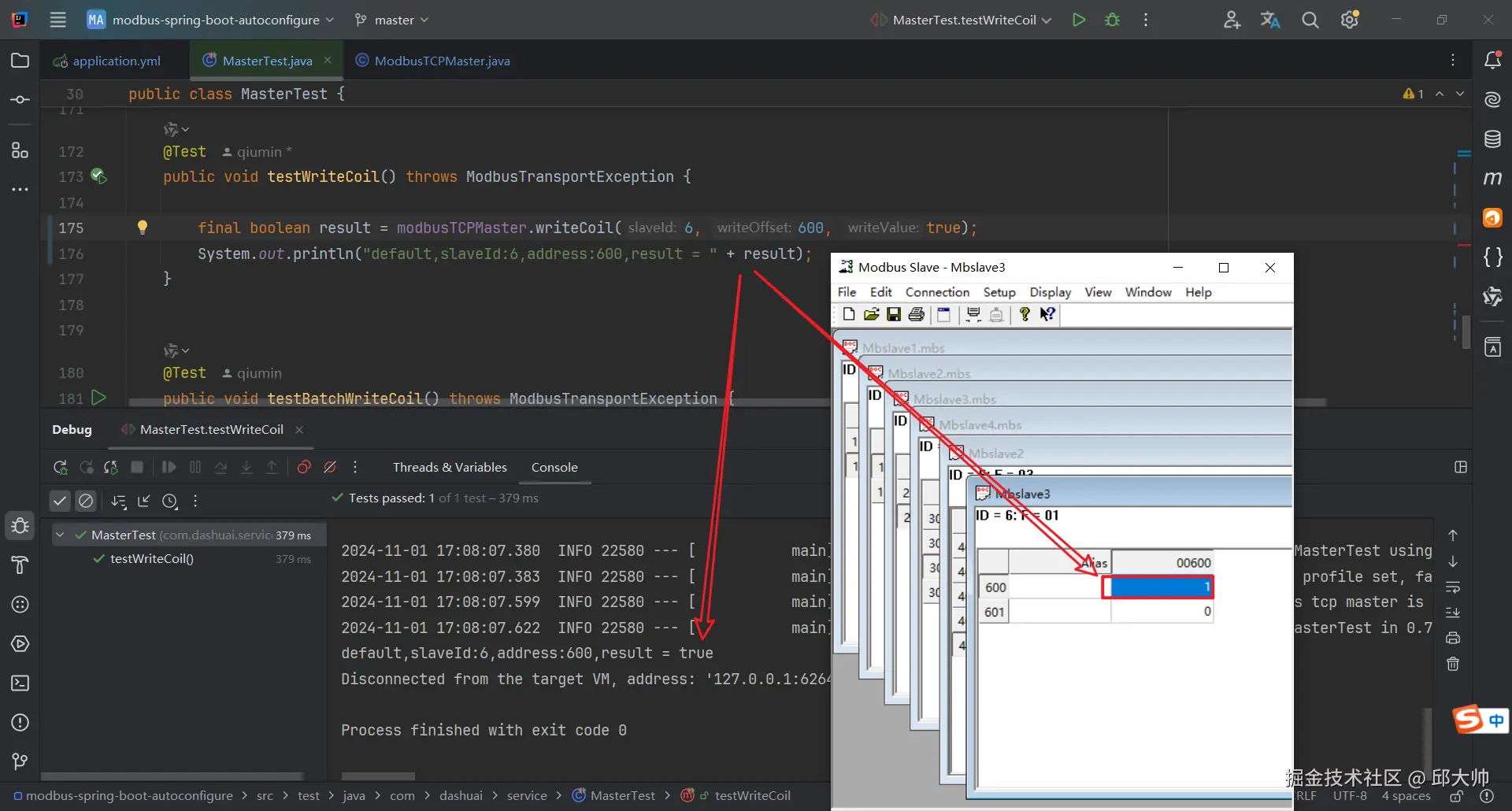Click the Save icon in Modbus Slave toolbar

tap(894, 315)
